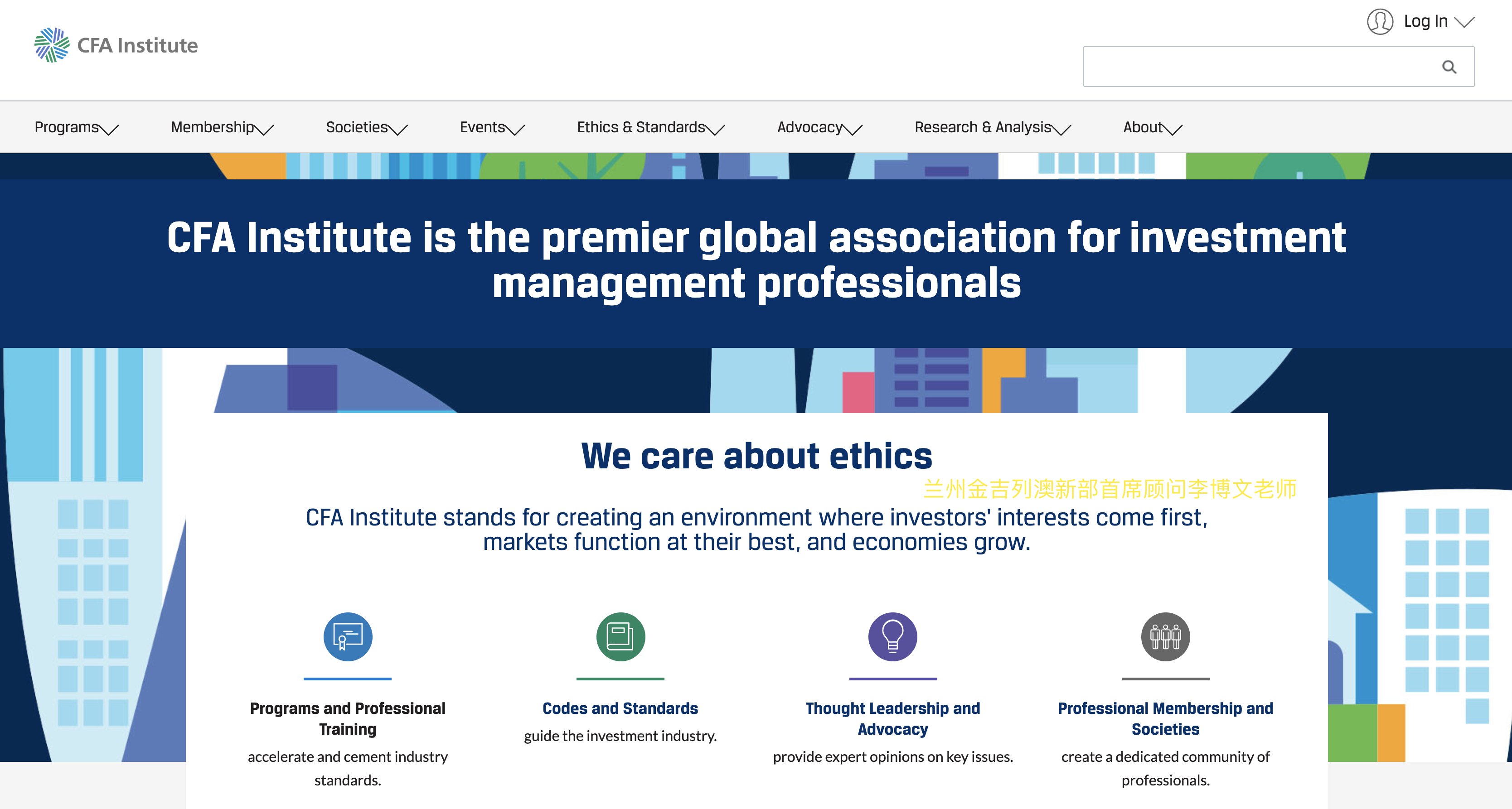
Task: Click the purple lightbulb icon
Action: 892,636
